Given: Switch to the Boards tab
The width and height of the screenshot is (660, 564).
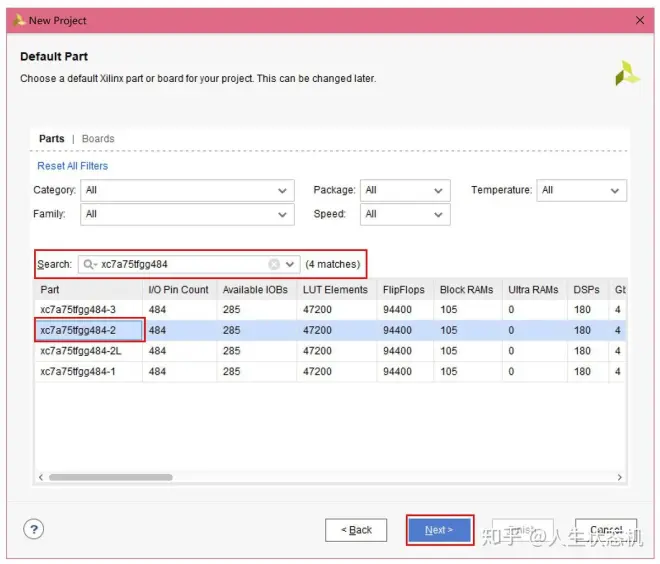Looking at the screenshot, I should coord(98,138).
